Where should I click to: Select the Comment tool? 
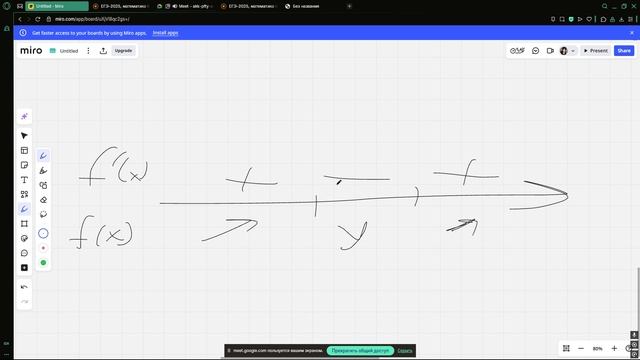[24, 253]
